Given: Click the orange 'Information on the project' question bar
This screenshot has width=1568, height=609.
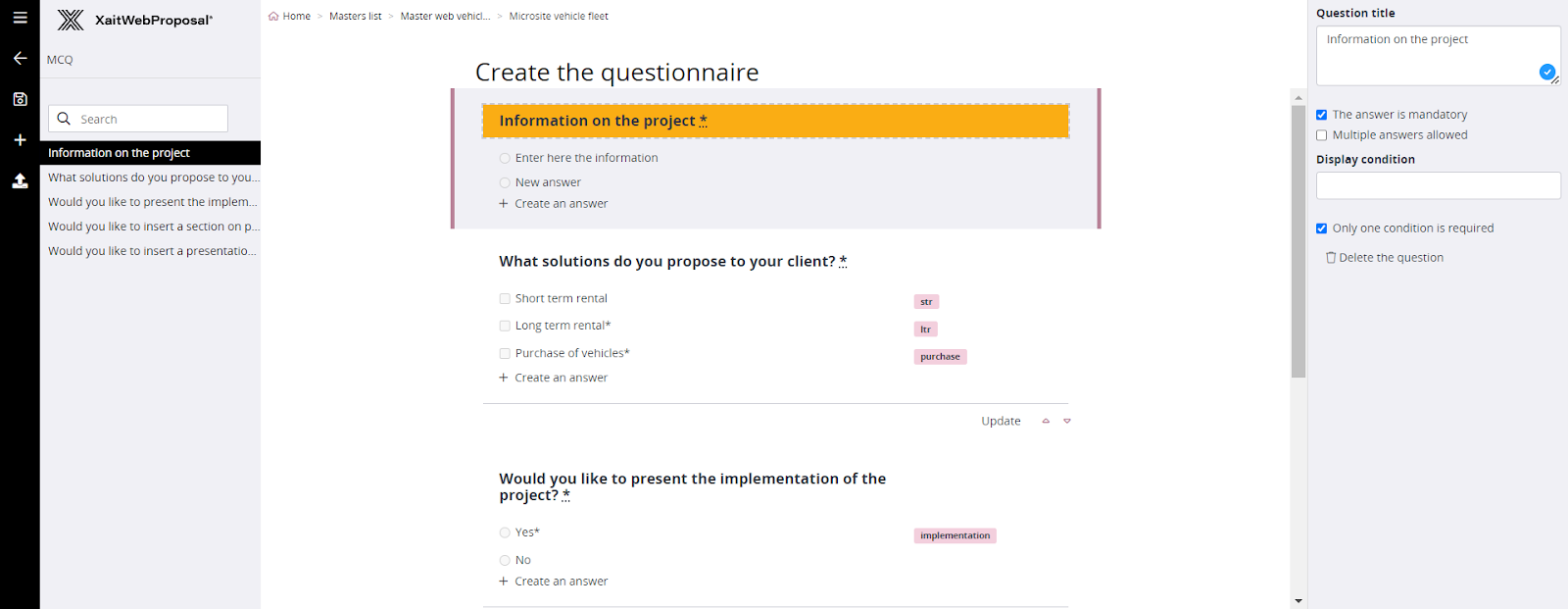Looking at the screenshot, I should [x=774, y=120].
